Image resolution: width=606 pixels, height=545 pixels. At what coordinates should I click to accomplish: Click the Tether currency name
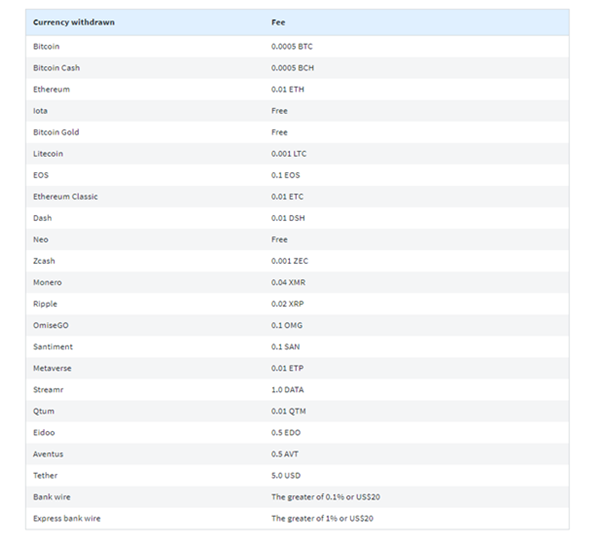click(x=46, y=475)
